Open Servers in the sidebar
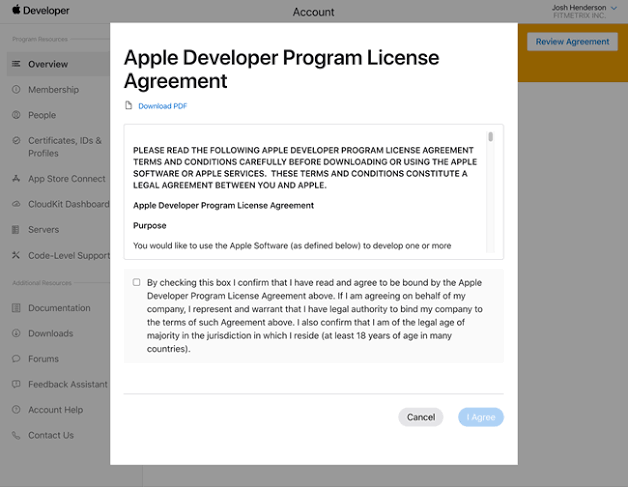The width and height of the screenshot is (628, 488). click(44, 230)
